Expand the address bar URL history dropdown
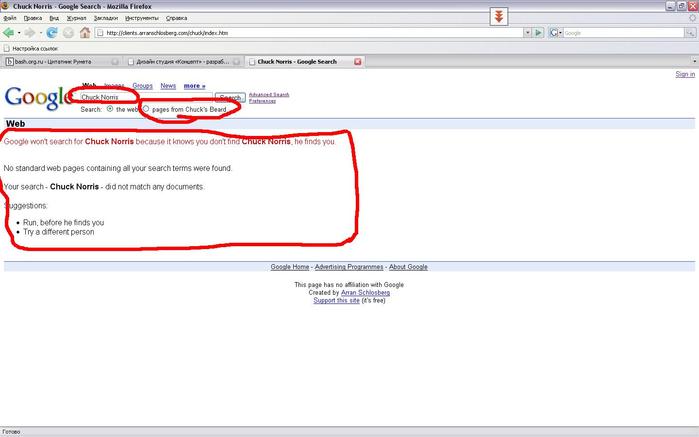Image resolution: width=699 pixels, height=437 pixels. [x=527, y=33]
